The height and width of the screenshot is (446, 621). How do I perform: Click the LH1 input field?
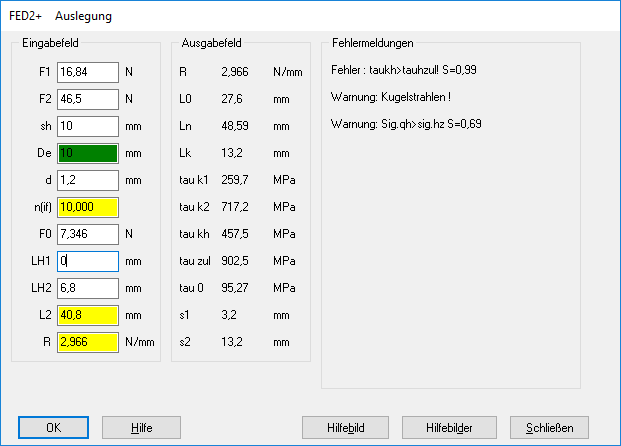[x=88, y=261]
